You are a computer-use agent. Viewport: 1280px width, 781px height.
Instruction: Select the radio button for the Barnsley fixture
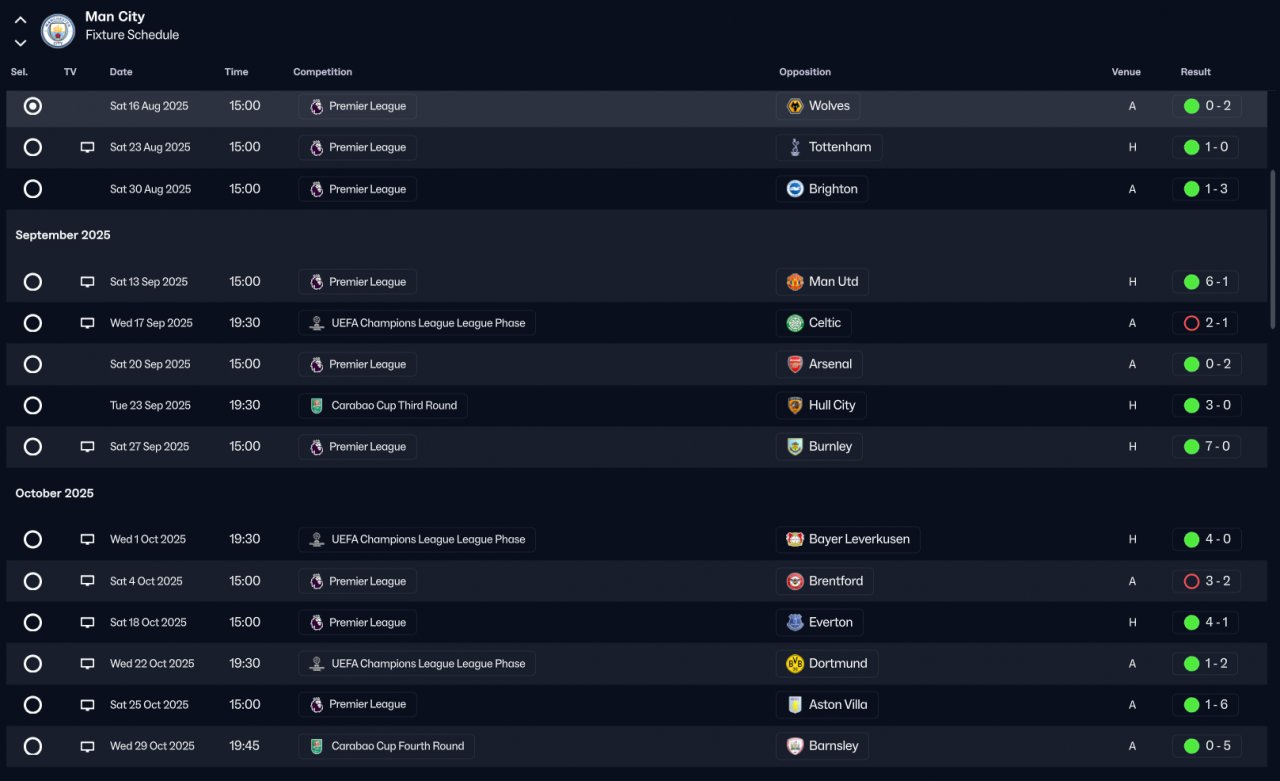[33, 746]
